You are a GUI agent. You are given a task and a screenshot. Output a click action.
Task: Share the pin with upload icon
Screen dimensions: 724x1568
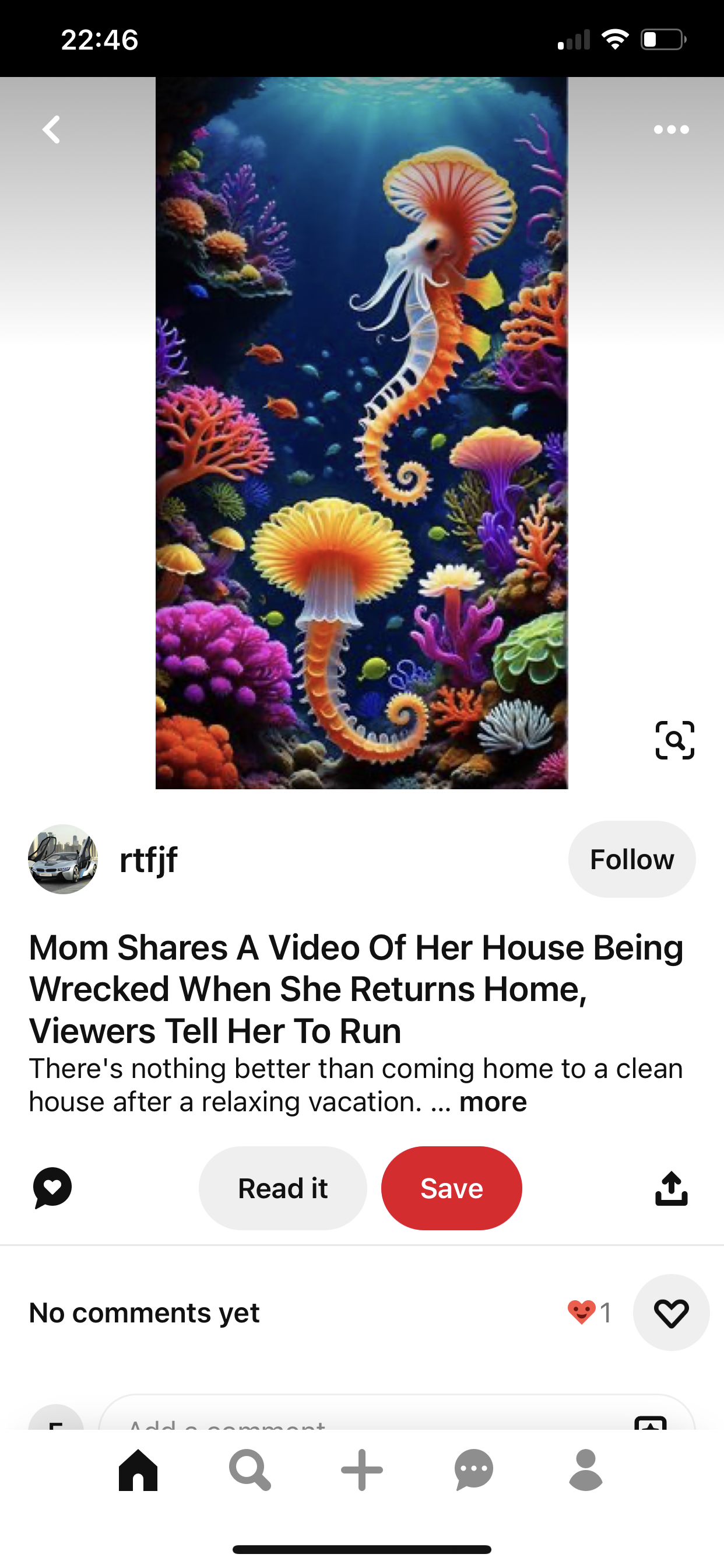click(x=671, y=1188)
